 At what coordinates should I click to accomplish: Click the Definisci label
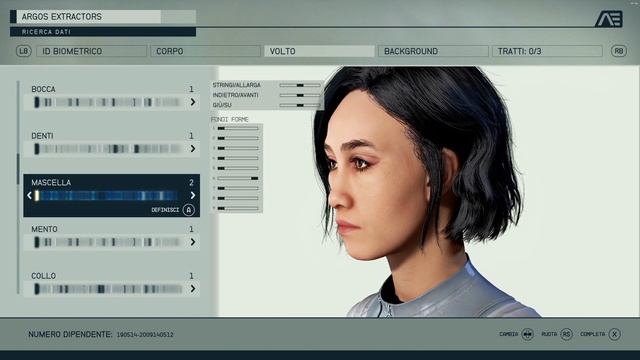coord(165,210)
